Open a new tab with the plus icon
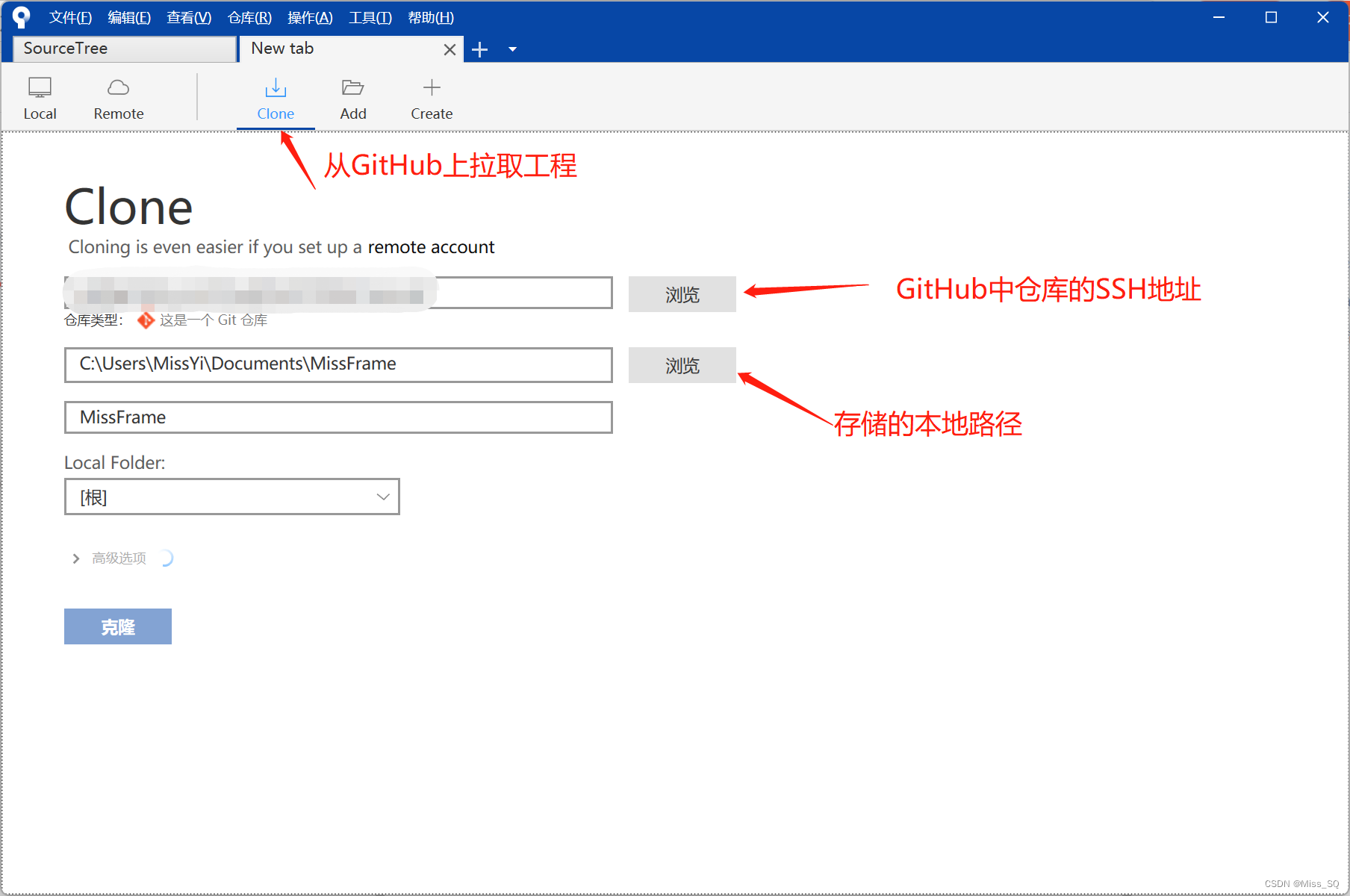 point(480,49)
